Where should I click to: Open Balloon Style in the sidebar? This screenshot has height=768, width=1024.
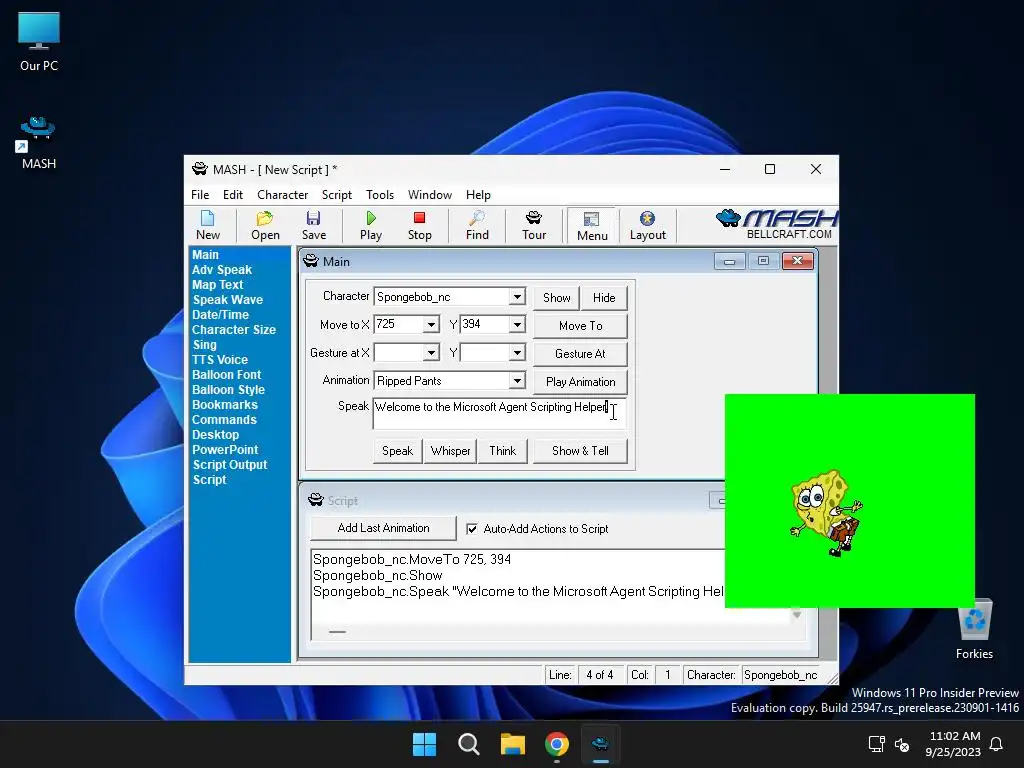(228, 390)
